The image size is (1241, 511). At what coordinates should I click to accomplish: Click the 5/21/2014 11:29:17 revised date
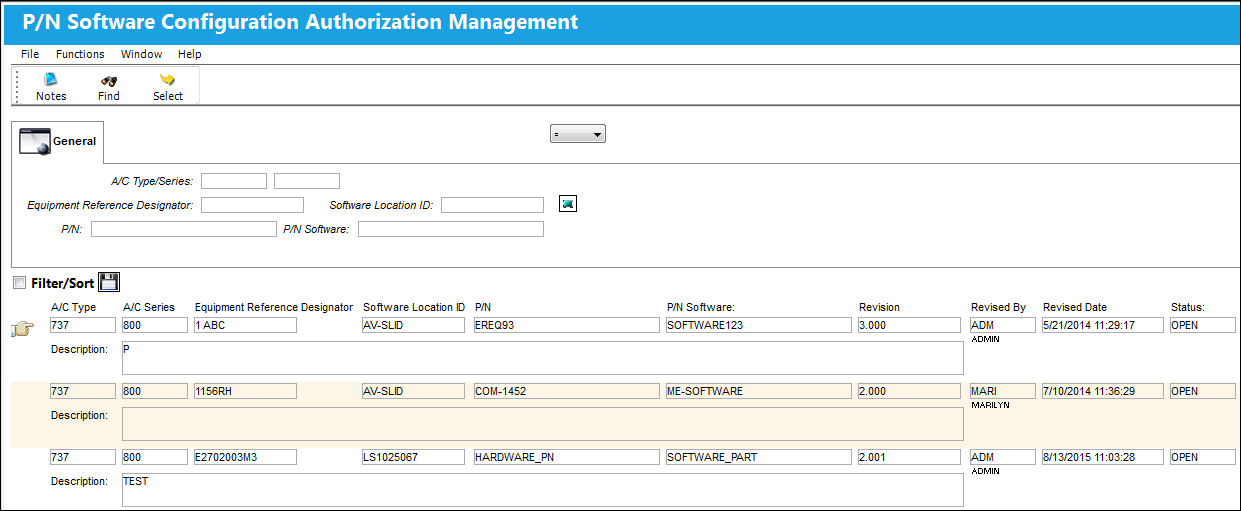tap(1103, 325)
